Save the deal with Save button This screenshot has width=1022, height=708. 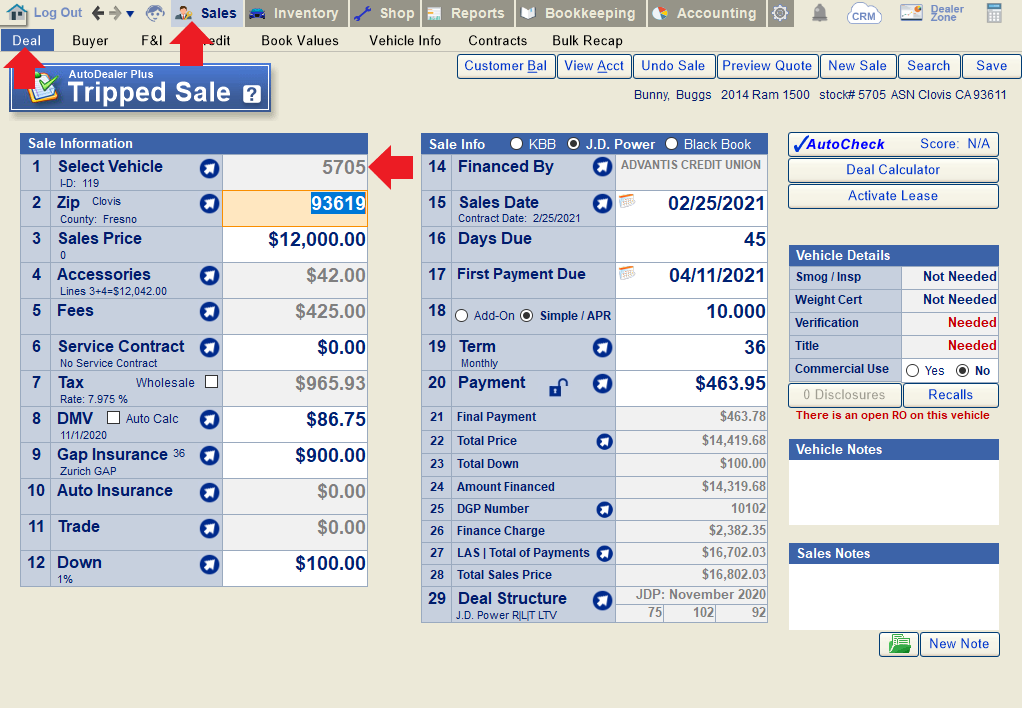click(x=991, y=66)
